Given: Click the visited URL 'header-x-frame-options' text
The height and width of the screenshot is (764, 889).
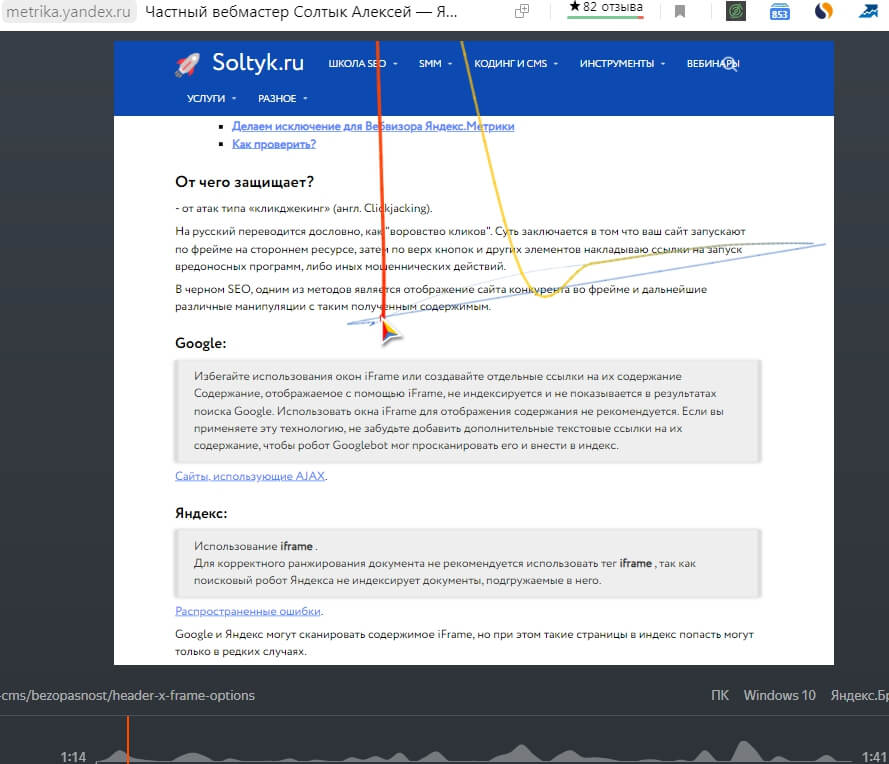Looking at the screenshot, I should [x=184, y=695].
